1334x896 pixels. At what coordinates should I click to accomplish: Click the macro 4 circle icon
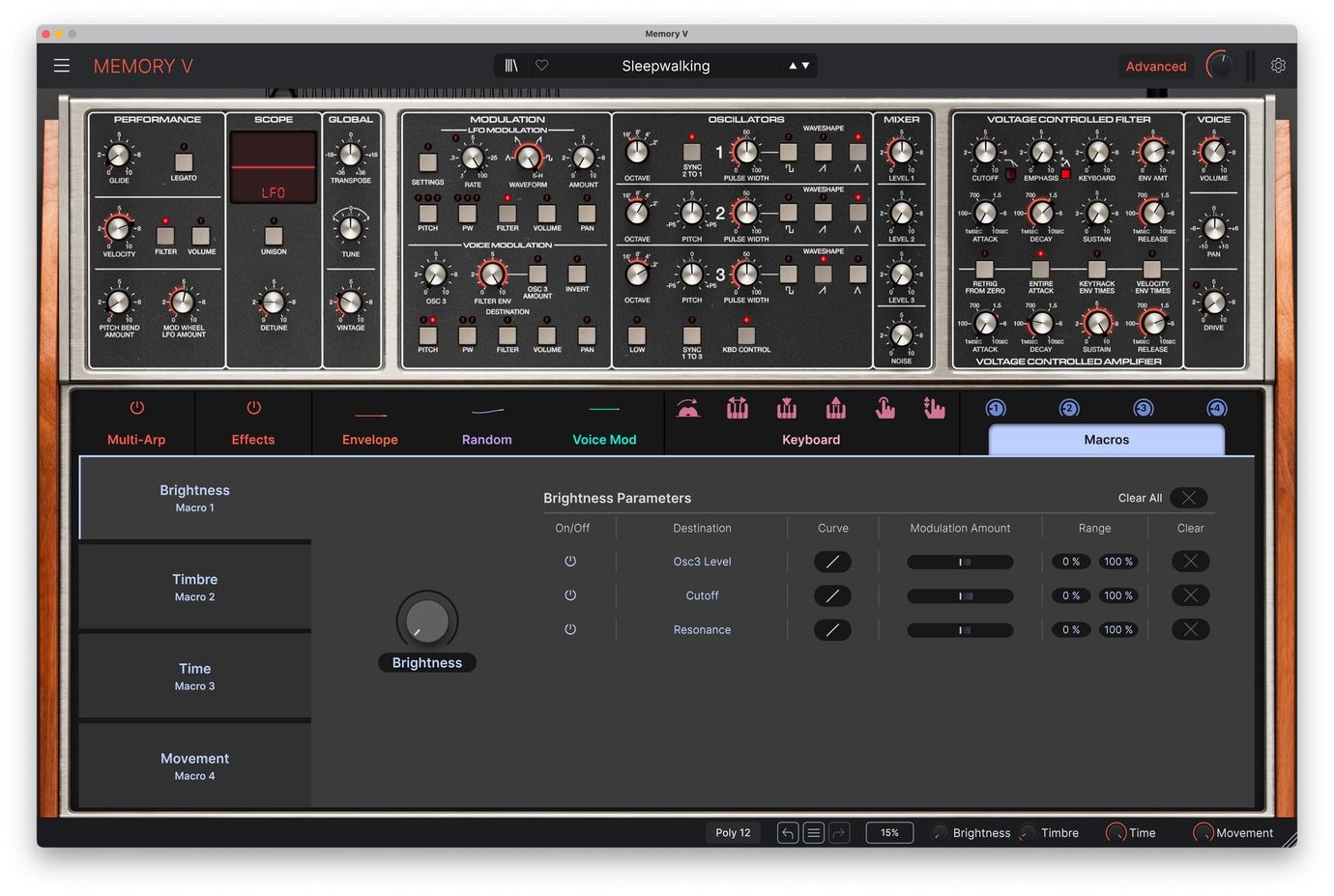(x=1217, y=409)
